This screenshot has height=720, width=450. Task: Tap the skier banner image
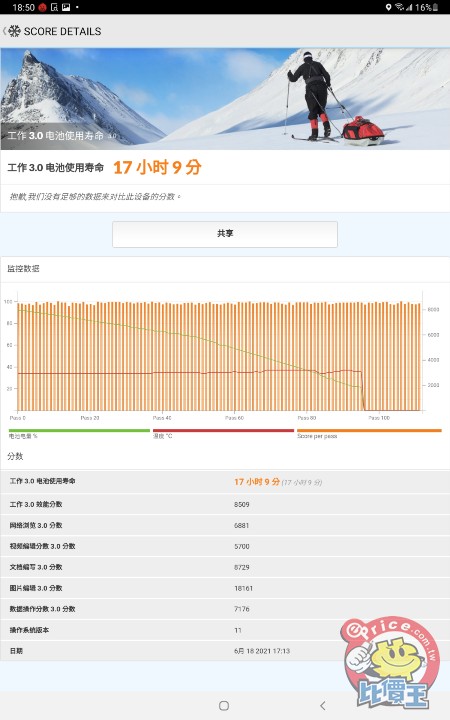(225, 99)
